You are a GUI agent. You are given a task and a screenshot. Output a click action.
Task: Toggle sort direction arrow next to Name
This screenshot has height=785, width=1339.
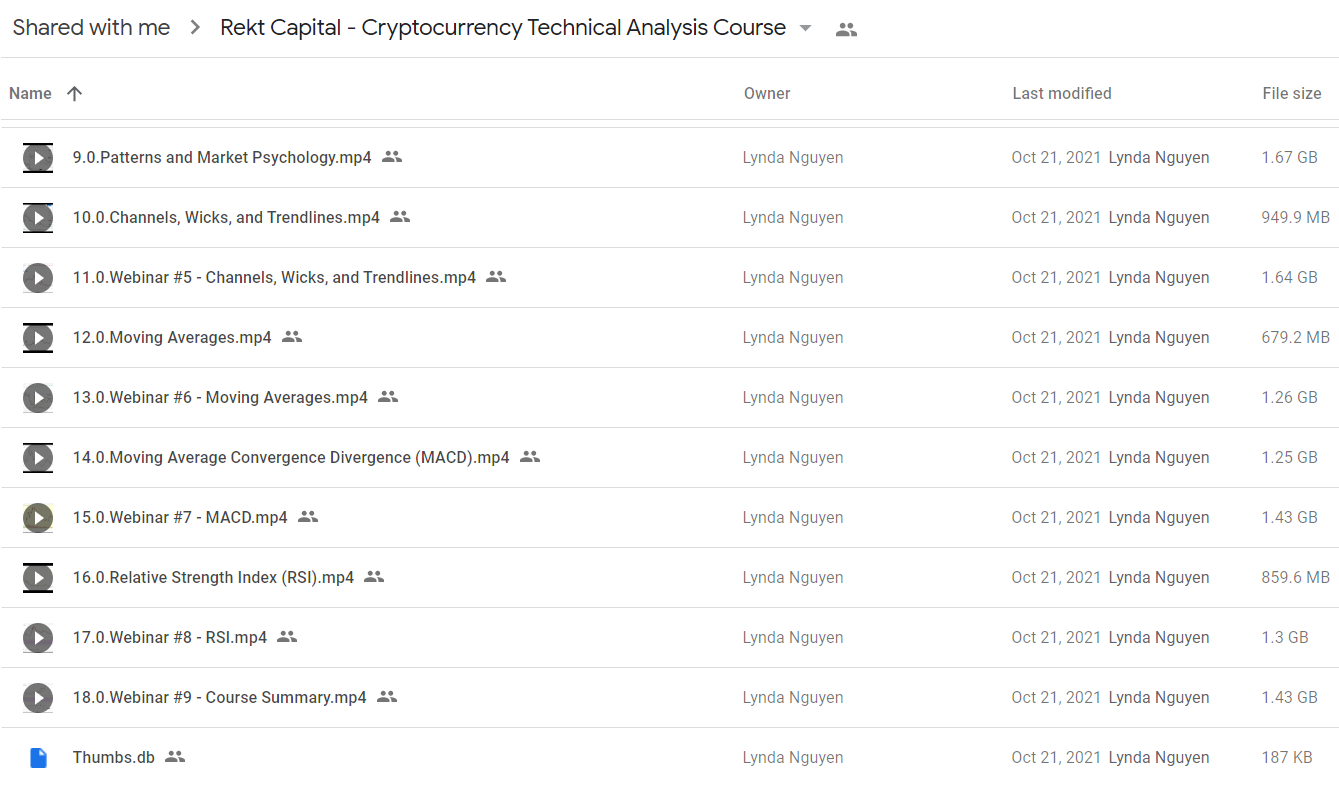(x=74, y=93)
